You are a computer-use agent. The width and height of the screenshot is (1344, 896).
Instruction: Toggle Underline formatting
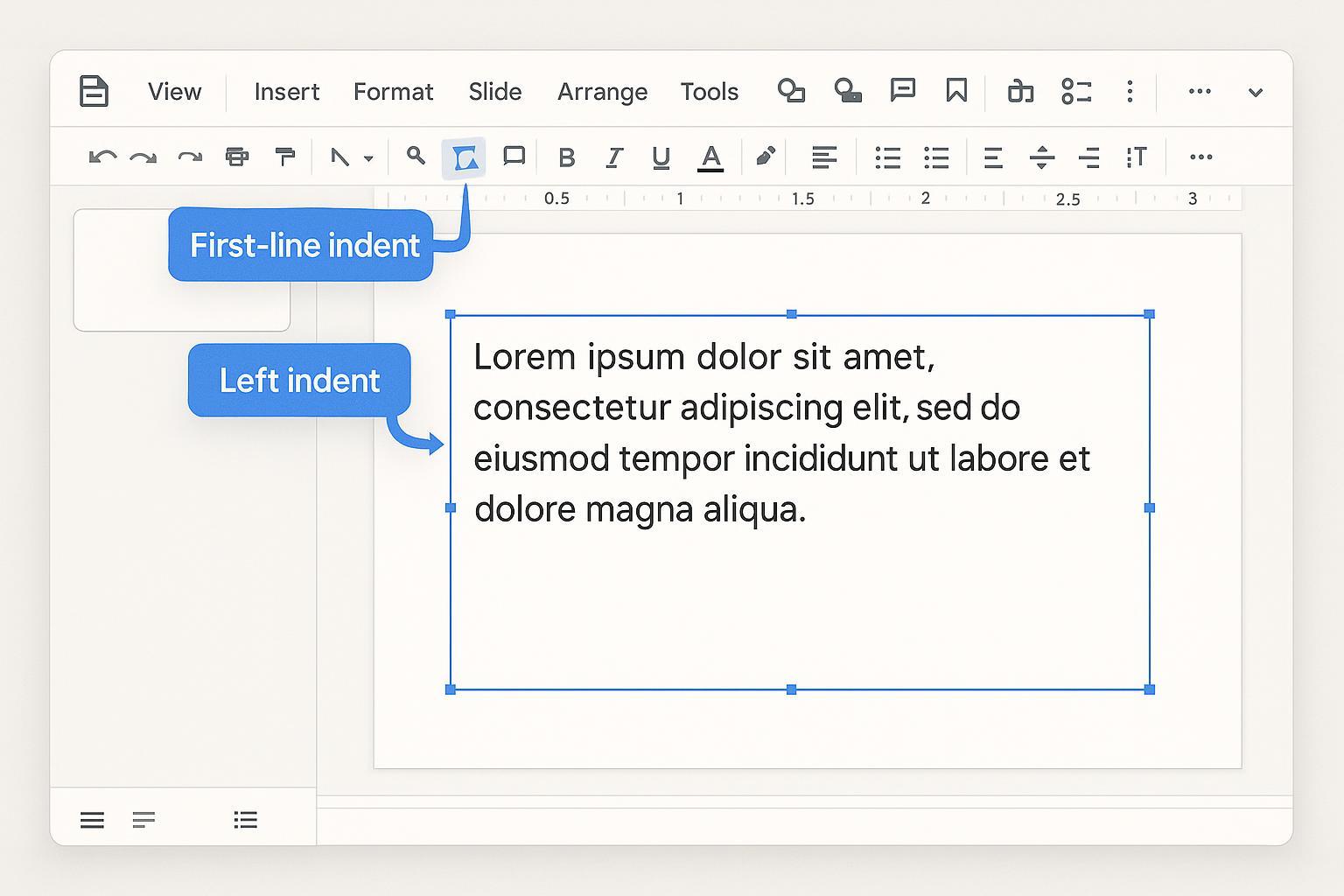click(x=661, y=158)
